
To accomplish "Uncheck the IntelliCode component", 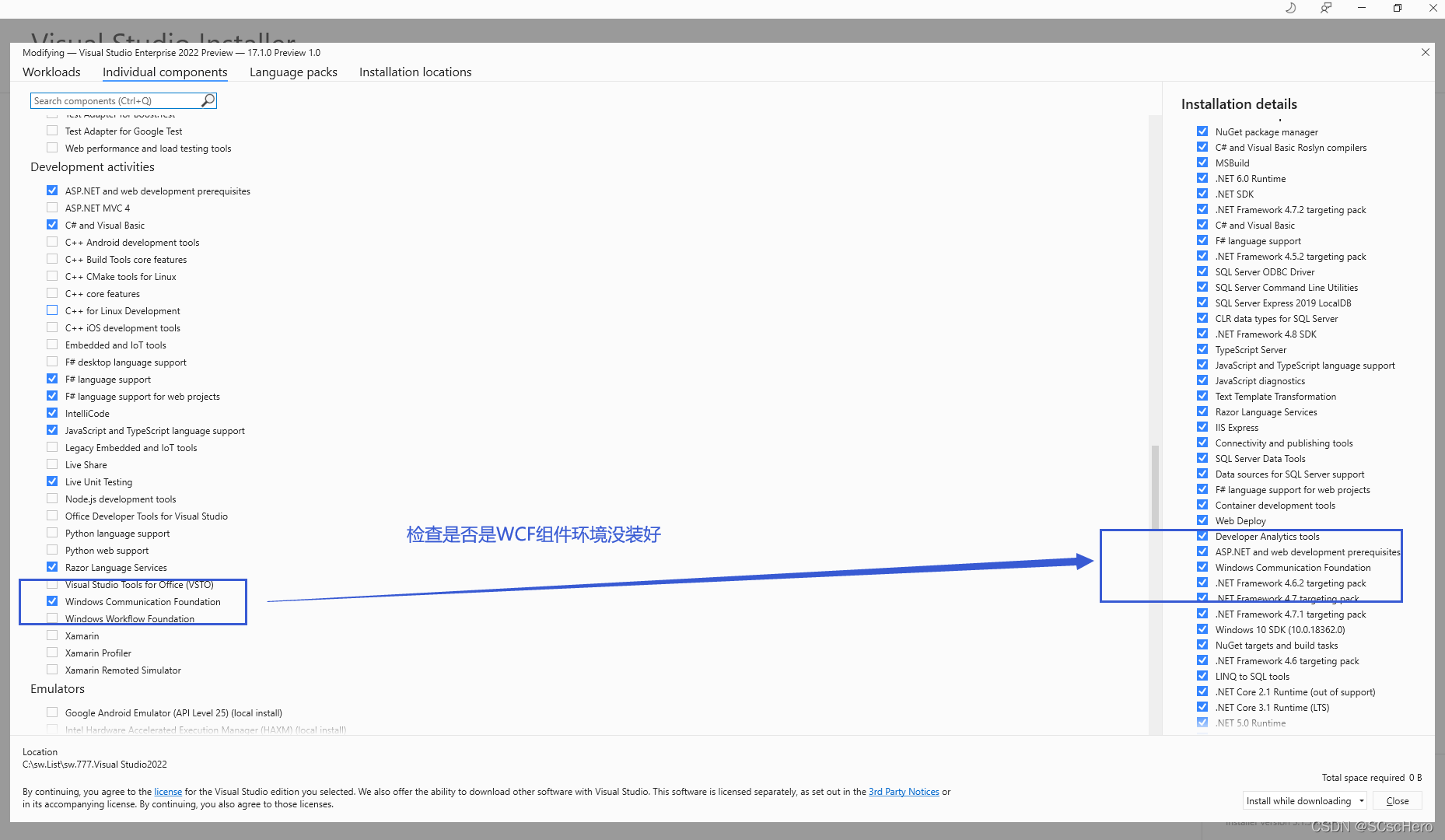I will pyautogui.click(x=52, y=413).
